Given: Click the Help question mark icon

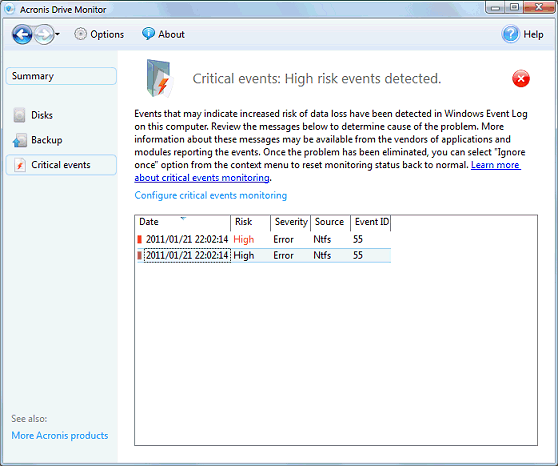Looking at the screenshot, I should point(511,34).
